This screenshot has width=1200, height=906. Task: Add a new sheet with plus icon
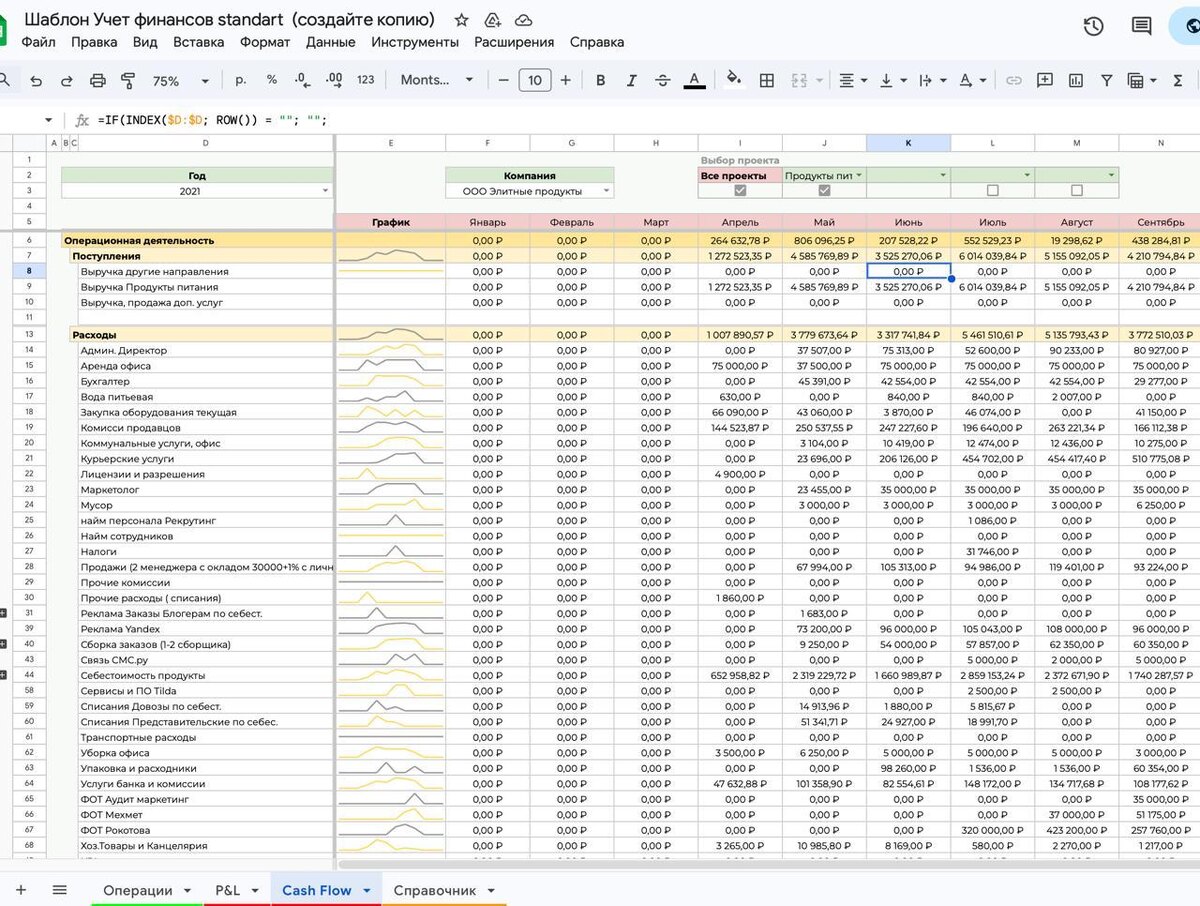pos(21,890)
